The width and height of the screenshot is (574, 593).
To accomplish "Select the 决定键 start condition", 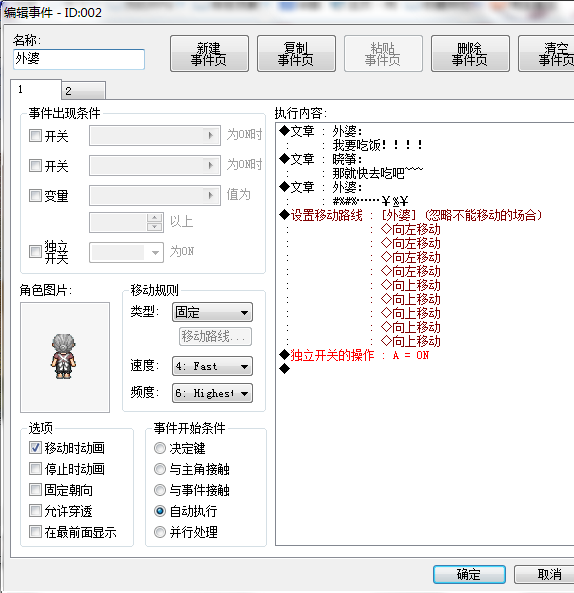I will [160, 448].
